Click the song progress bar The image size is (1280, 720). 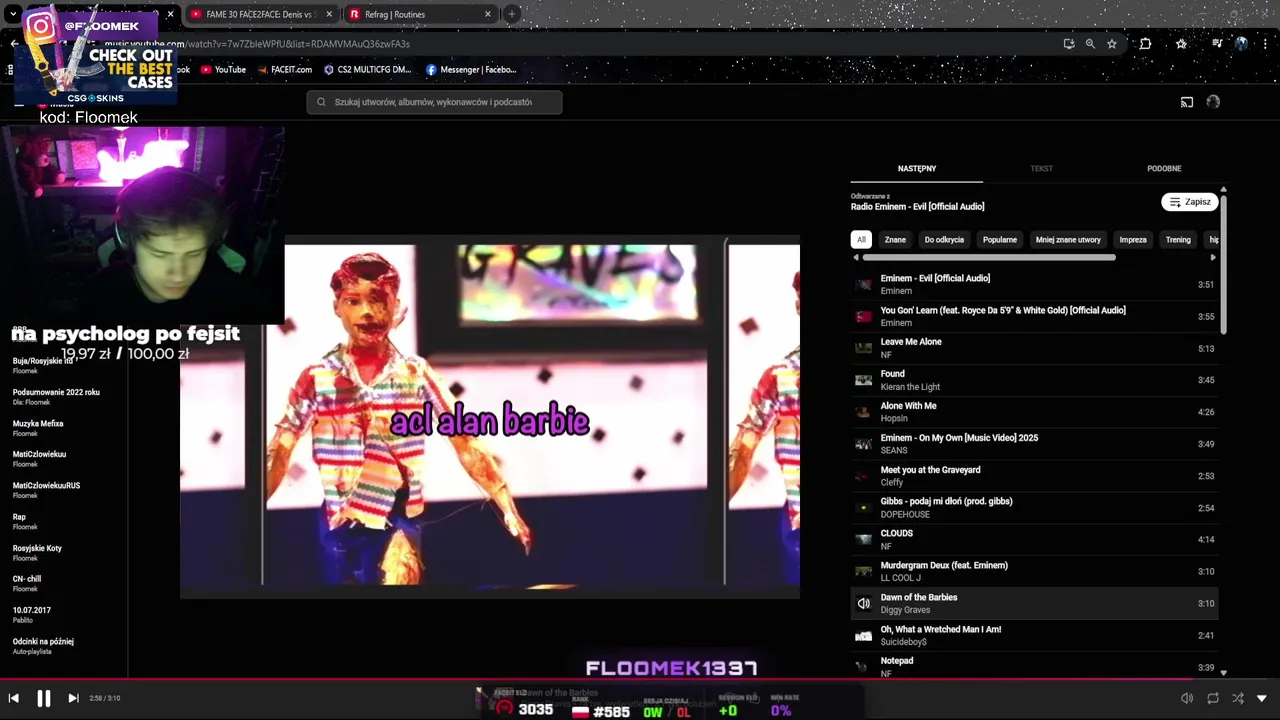640,679
